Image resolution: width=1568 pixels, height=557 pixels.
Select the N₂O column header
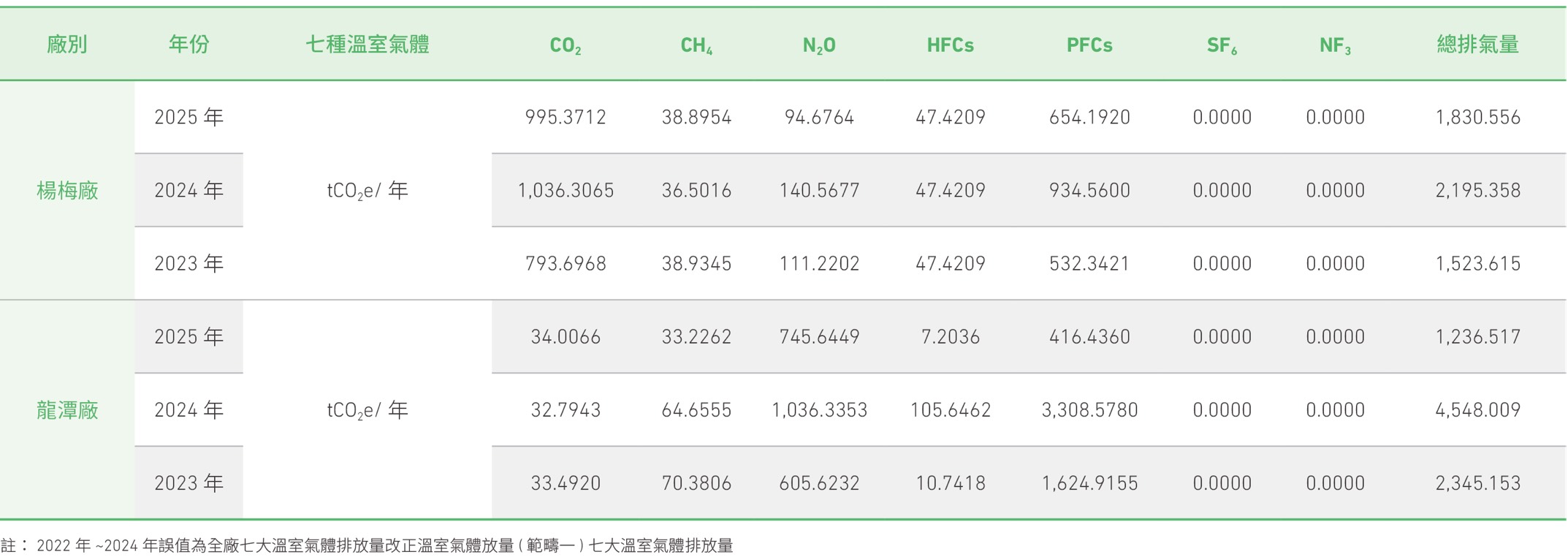(x=819, y=46)
